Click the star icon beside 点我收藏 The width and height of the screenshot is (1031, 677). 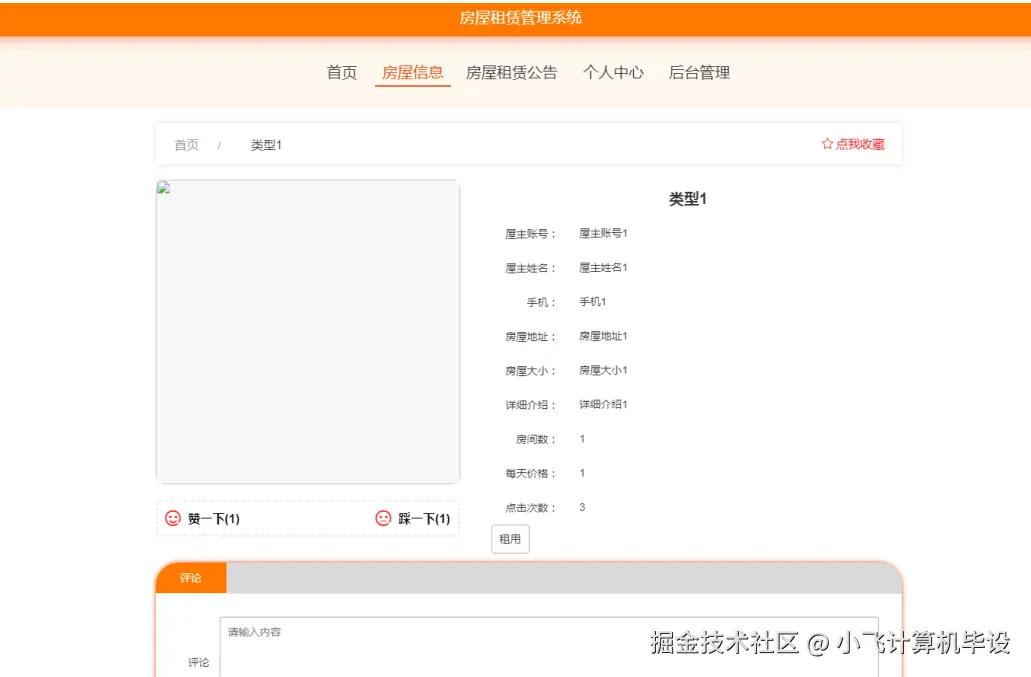[826, 143]
